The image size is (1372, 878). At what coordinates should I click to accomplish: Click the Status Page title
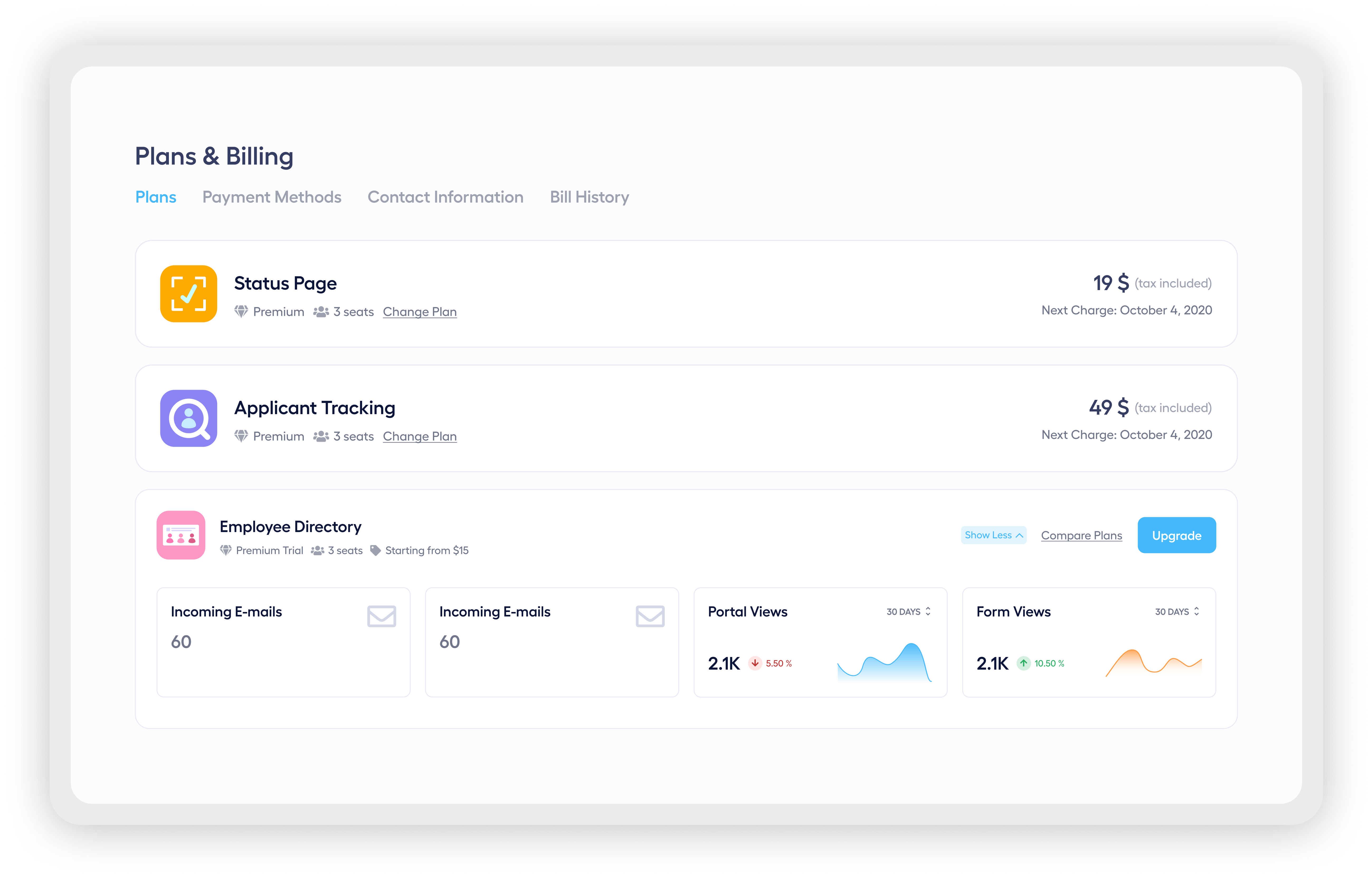click(x=285, y=283)
